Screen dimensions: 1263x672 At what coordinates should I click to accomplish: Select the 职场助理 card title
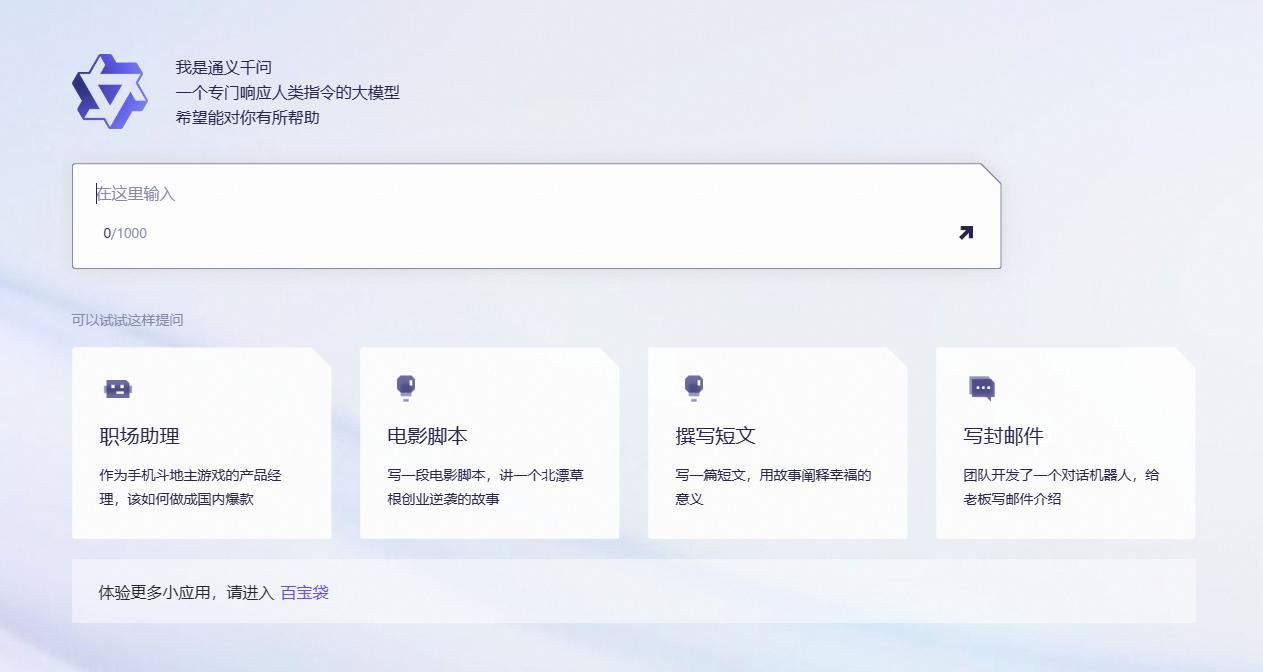click(x=140, y=436)
